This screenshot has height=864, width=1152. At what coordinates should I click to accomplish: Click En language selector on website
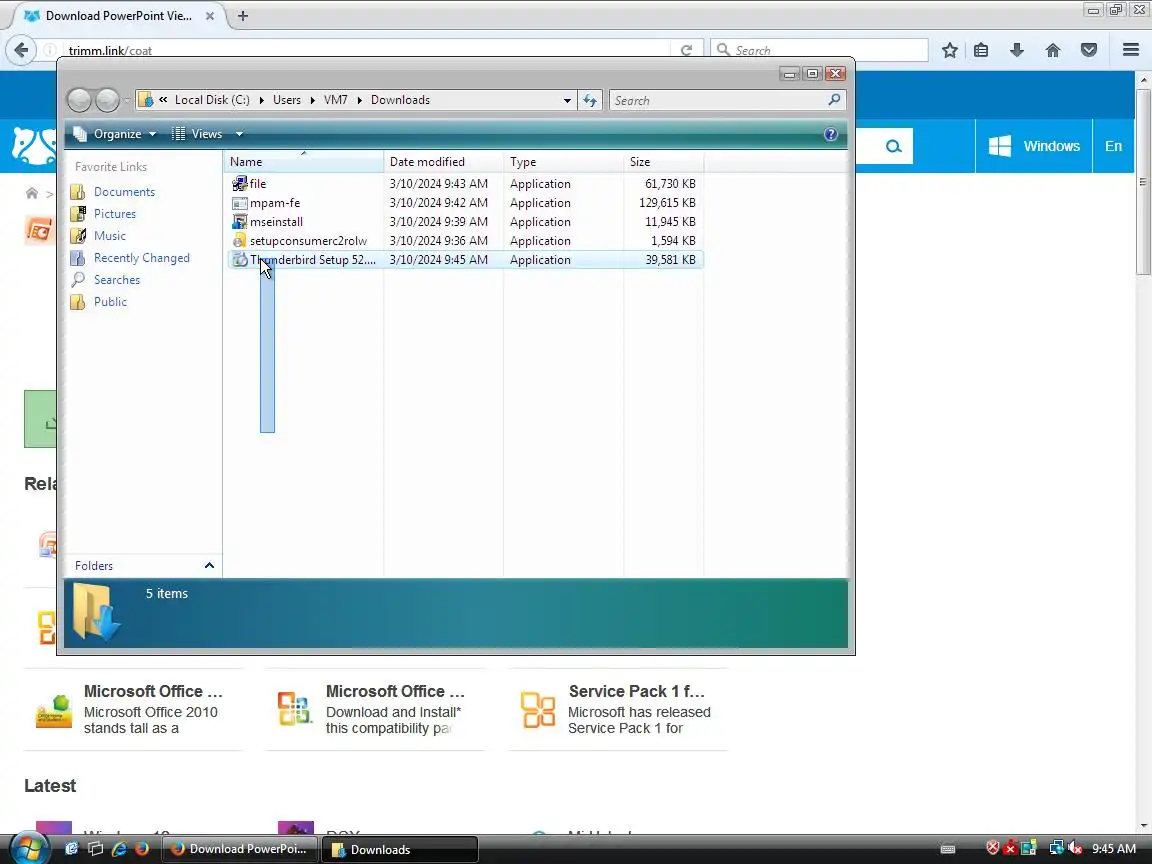click(1113, 146)
